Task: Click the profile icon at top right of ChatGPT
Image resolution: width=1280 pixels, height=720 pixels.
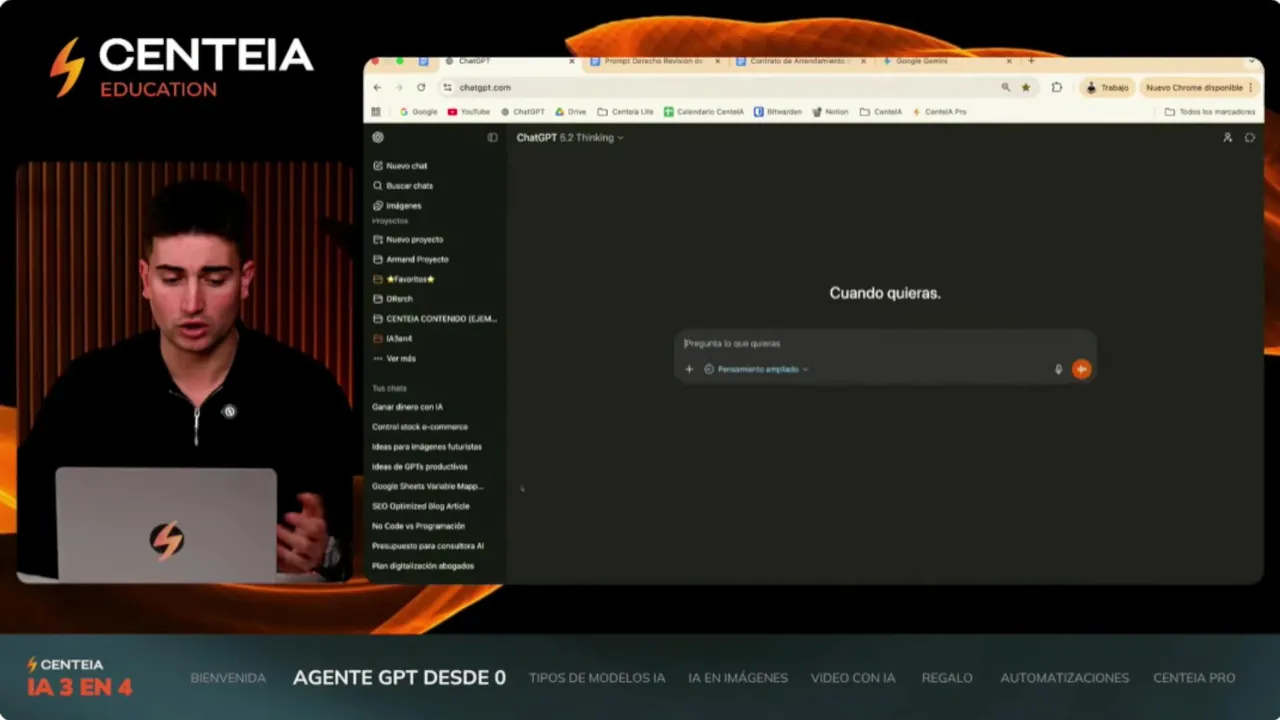Action: [1227, 138]
